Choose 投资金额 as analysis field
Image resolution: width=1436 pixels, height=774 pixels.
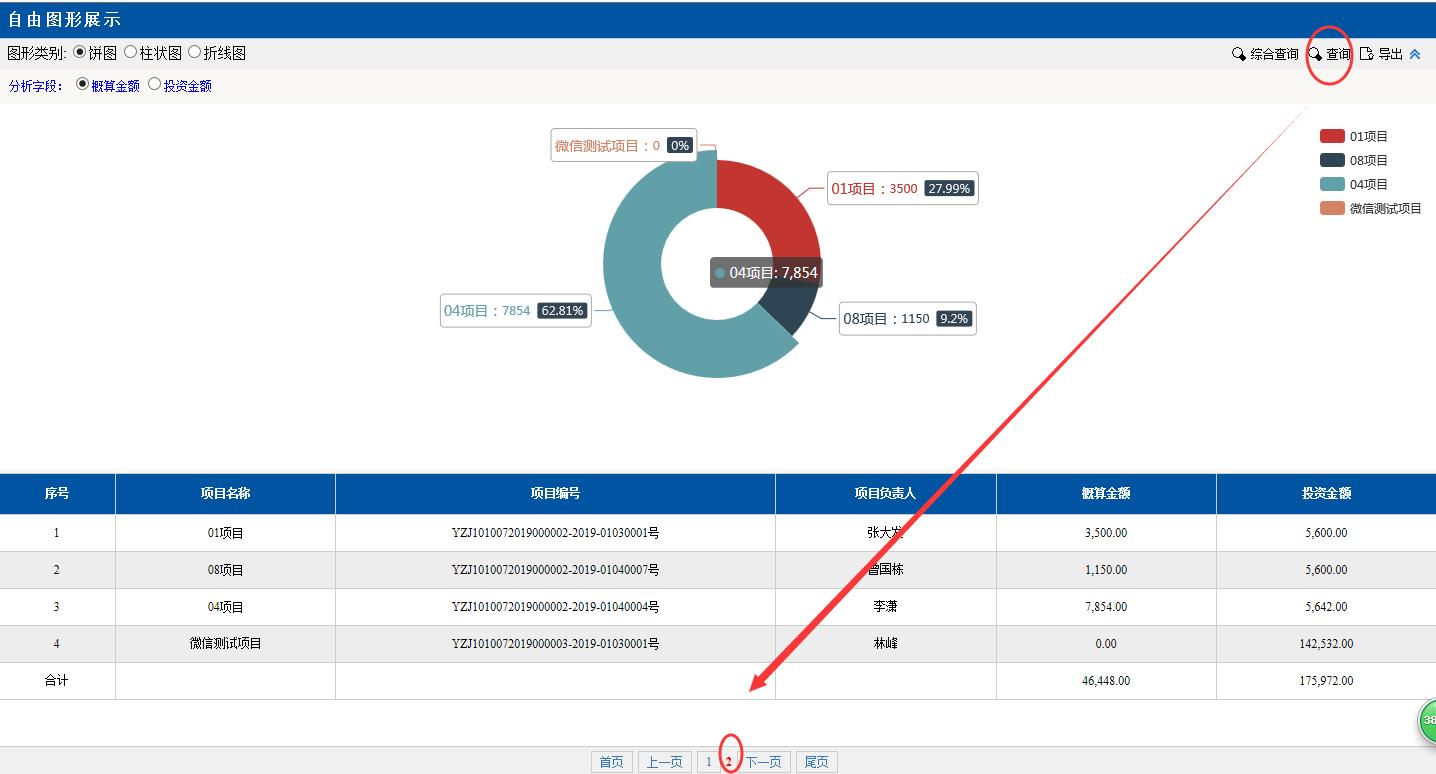[x=155, y=85]
